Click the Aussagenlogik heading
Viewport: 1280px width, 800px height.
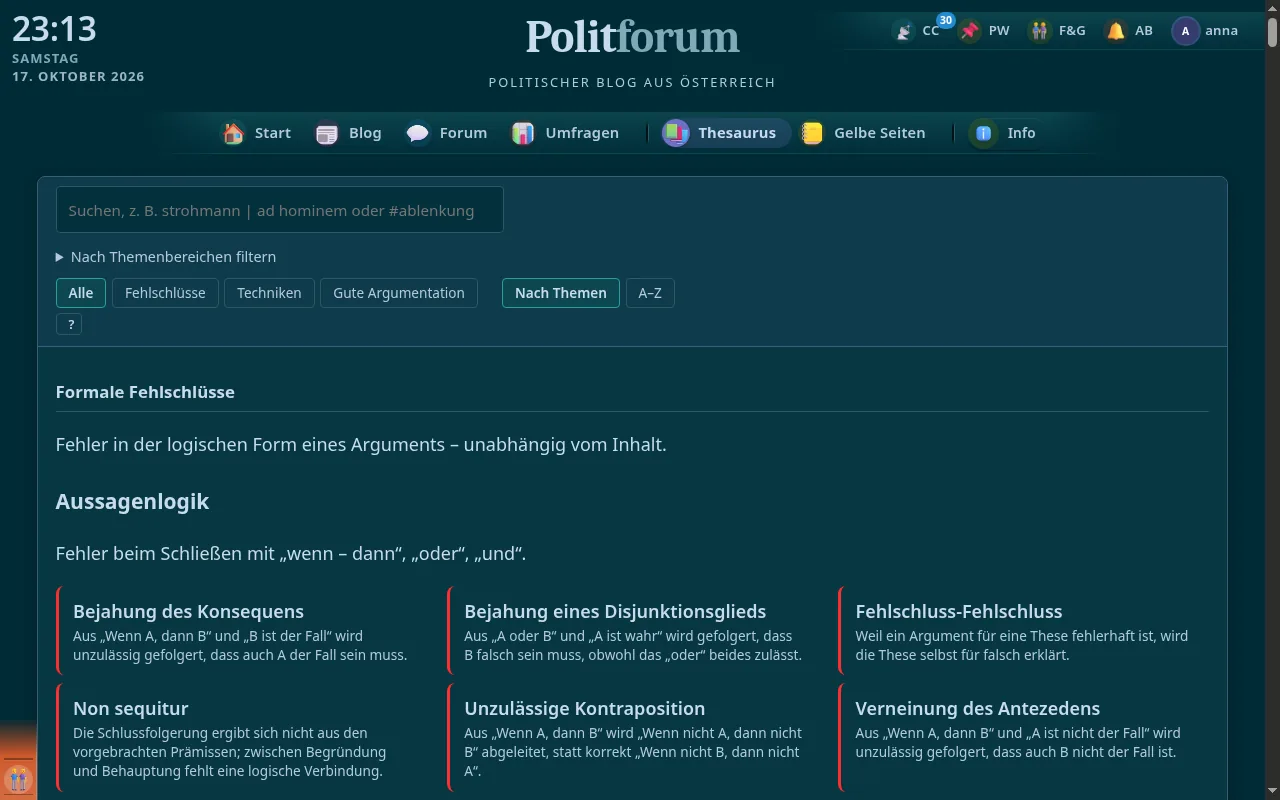(133, 501)
